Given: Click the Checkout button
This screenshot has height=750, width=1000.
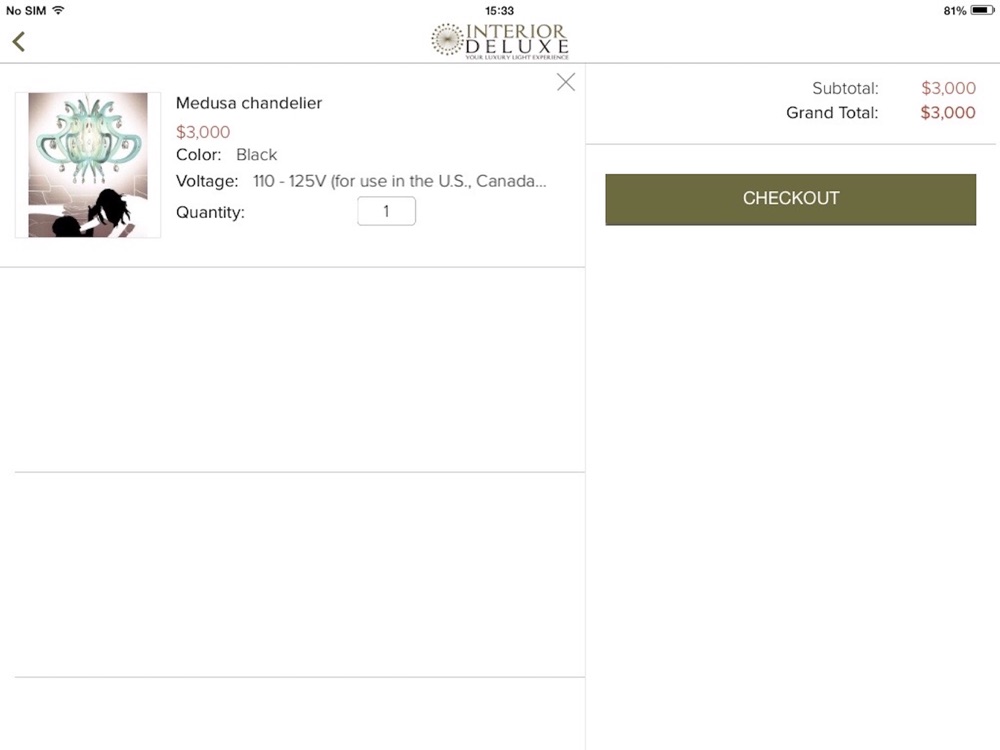Looking at the screenshot, I should [x=790, y=199].
